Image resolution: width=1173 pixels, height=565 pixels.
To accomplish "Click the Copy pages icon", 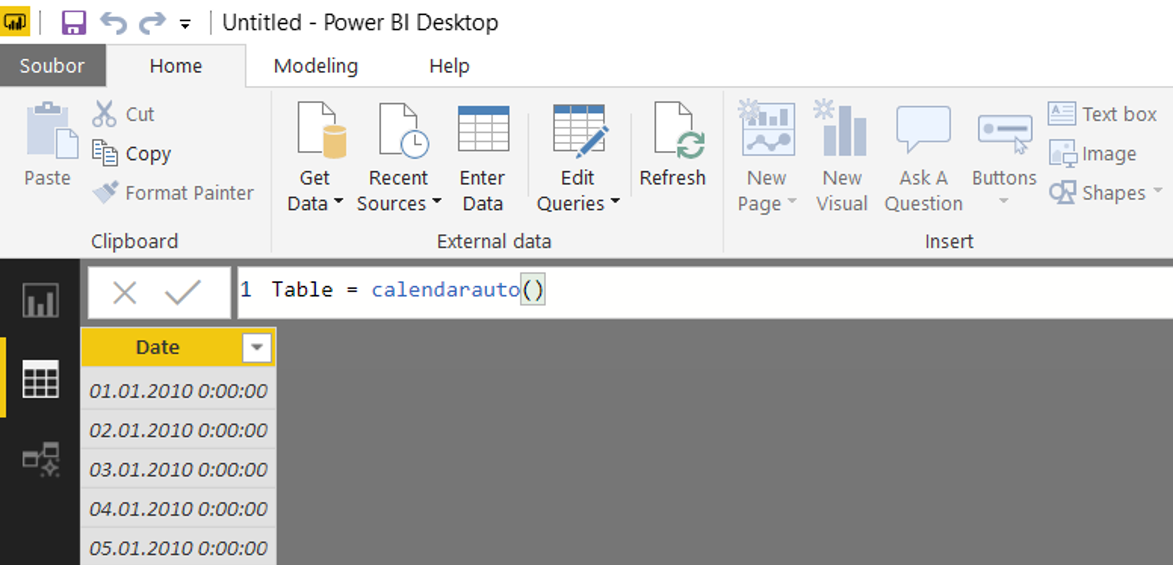I will click(105, 153).
